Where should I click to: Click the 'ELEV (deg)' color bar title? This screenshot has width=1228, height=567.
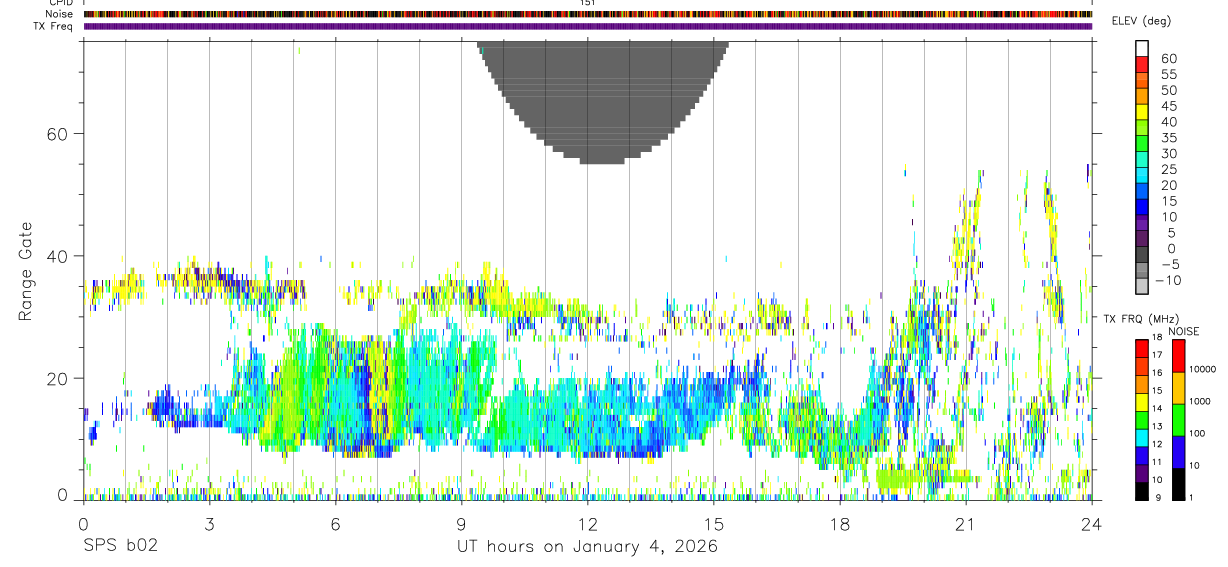[x=1141, y=21]
